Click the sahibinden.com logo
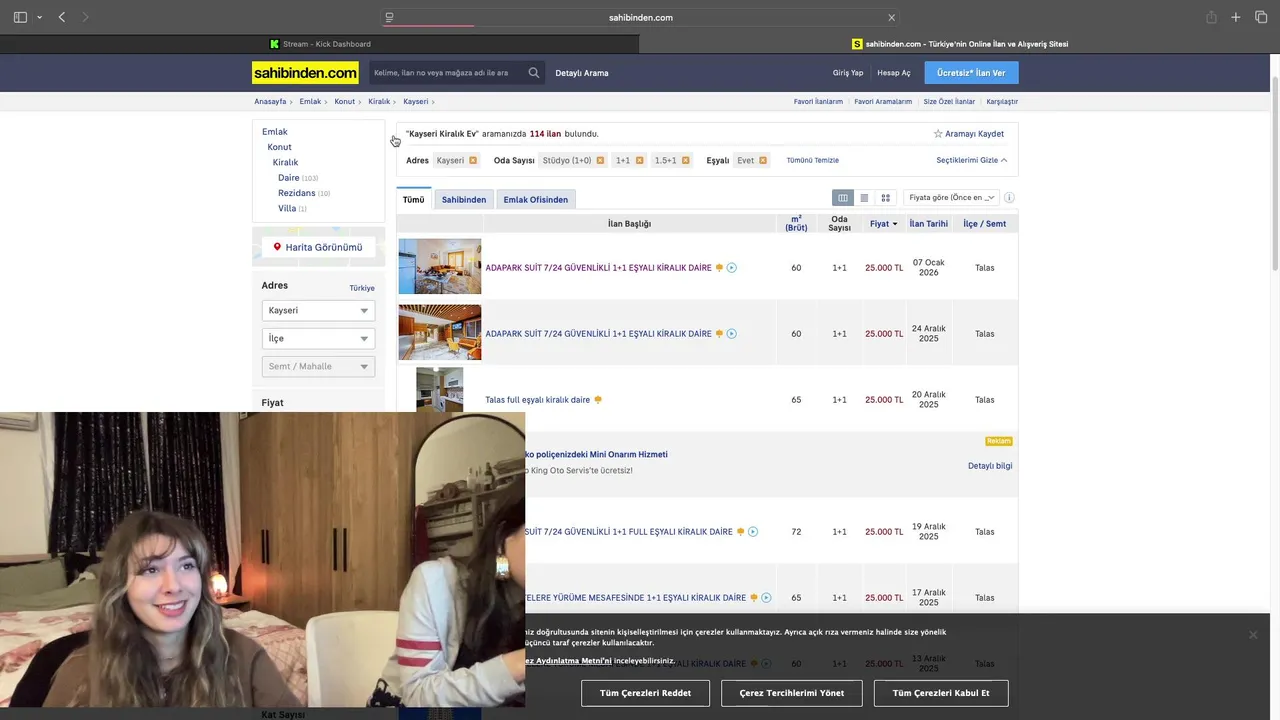This screenshot has height=720, width=1280. click(x=305, y=73)
